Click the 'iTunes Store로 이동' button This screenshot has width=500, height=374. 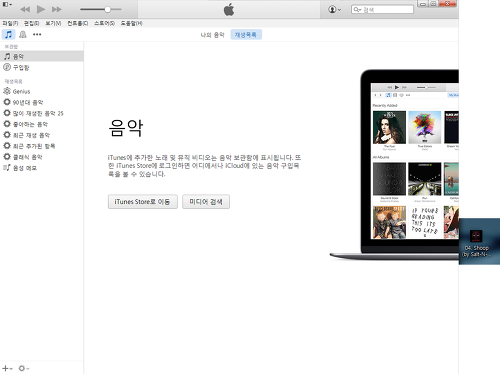point(143,202)
